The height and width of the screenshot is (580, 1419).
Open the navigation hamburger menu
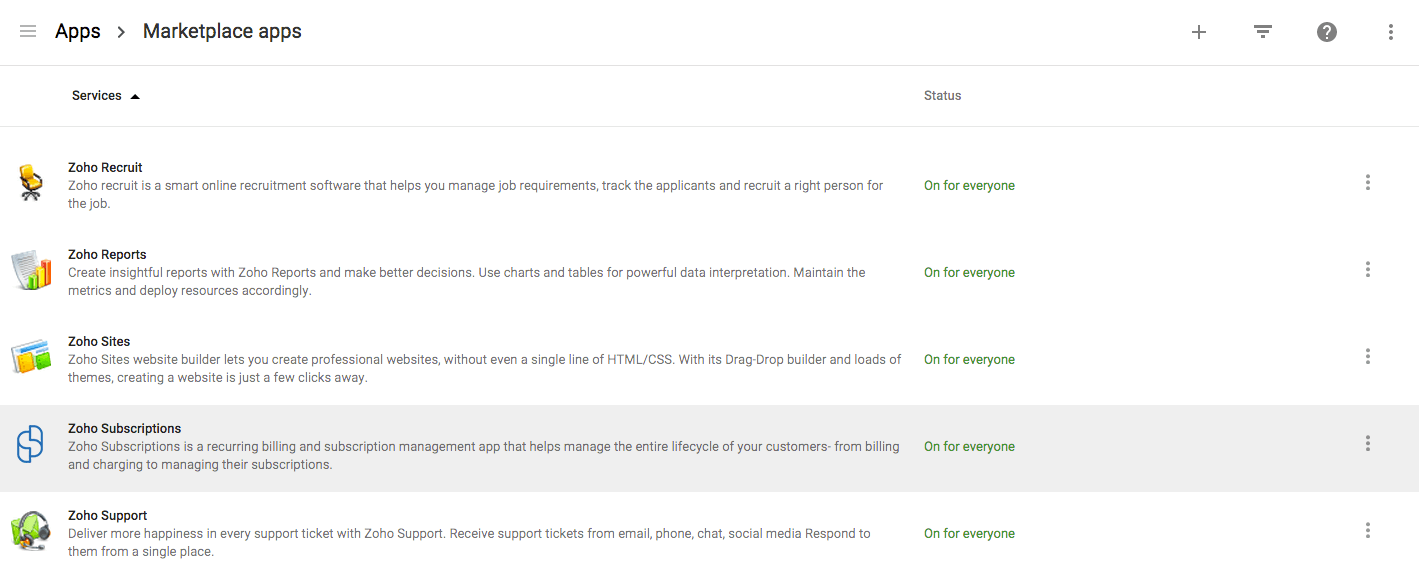[x=28, y=31]
